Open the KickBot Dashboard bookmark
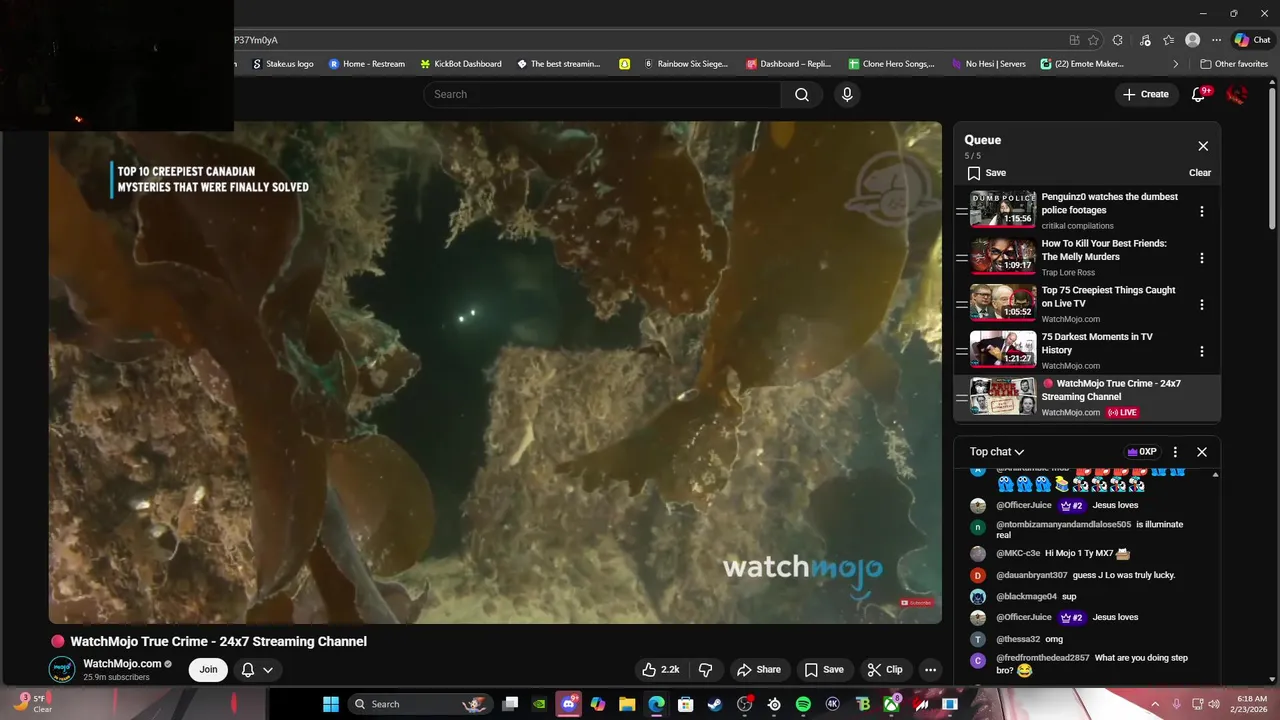 pos(461,64)
